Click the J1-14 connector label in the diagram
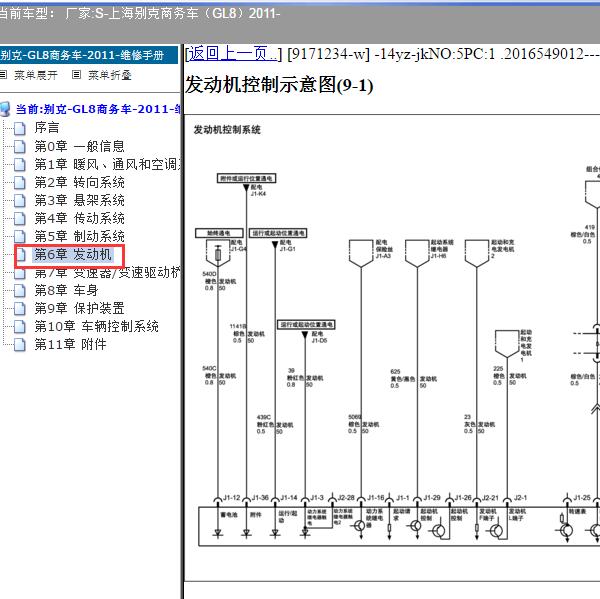Screen dimensions: 600x599 (289, 498)
